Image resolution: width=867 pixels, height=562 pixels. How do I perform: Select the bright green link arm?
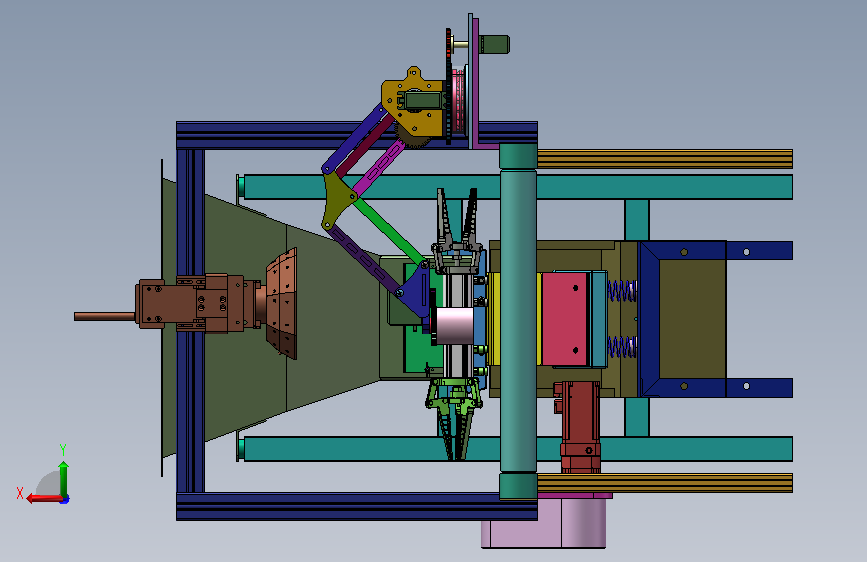coord(389,231)
